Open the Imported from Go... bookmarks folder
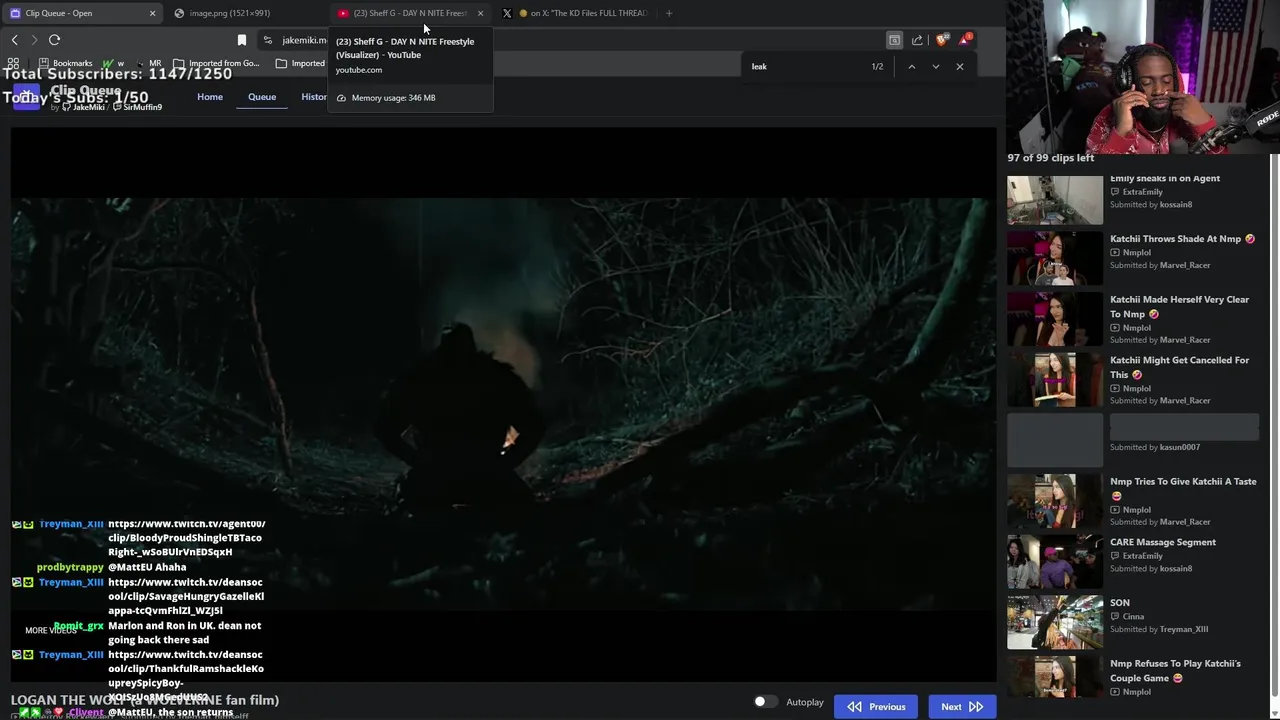 point(216,63)
